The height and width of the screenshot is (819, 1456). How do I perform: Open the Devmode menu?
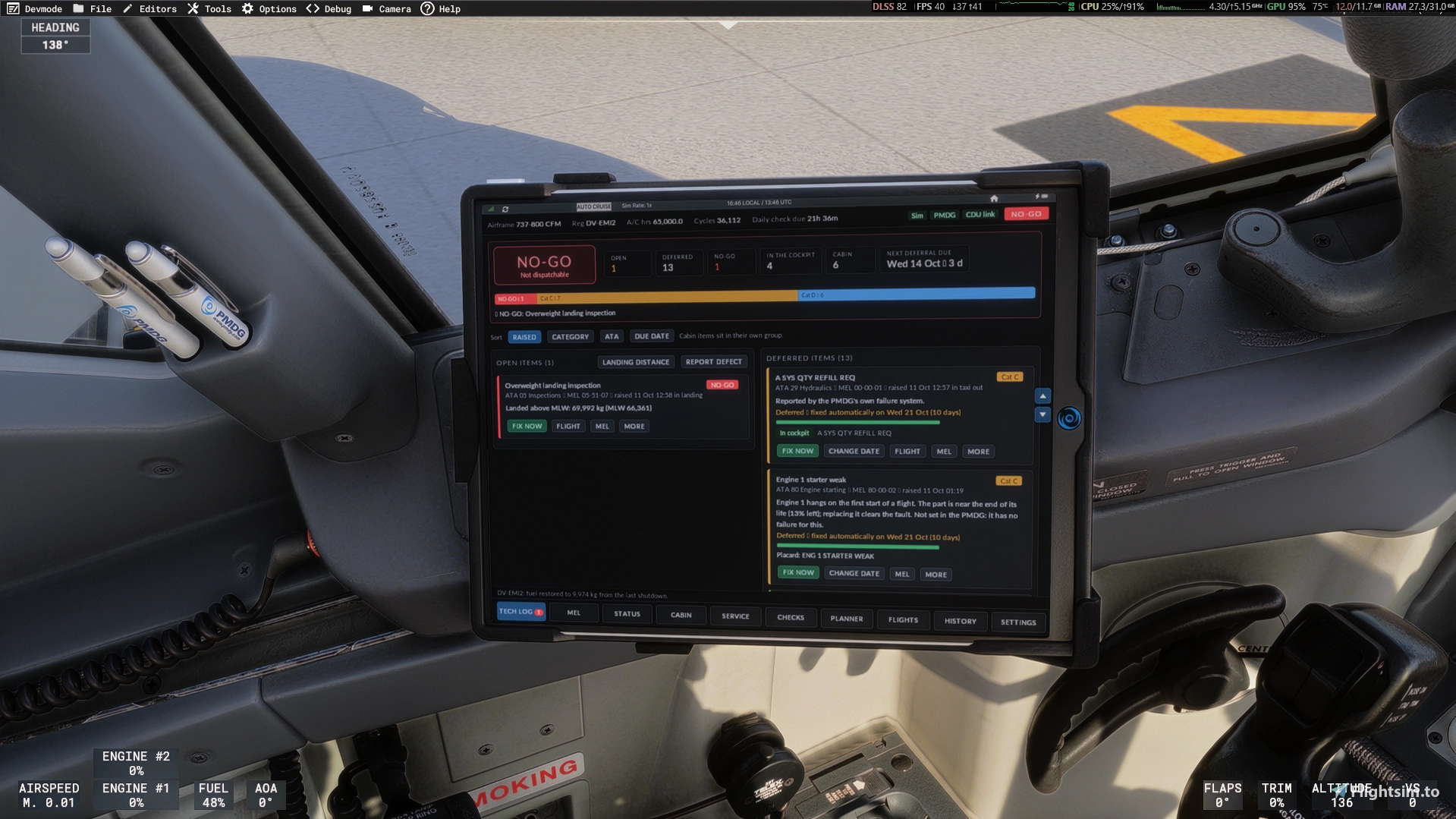(35, 8)
